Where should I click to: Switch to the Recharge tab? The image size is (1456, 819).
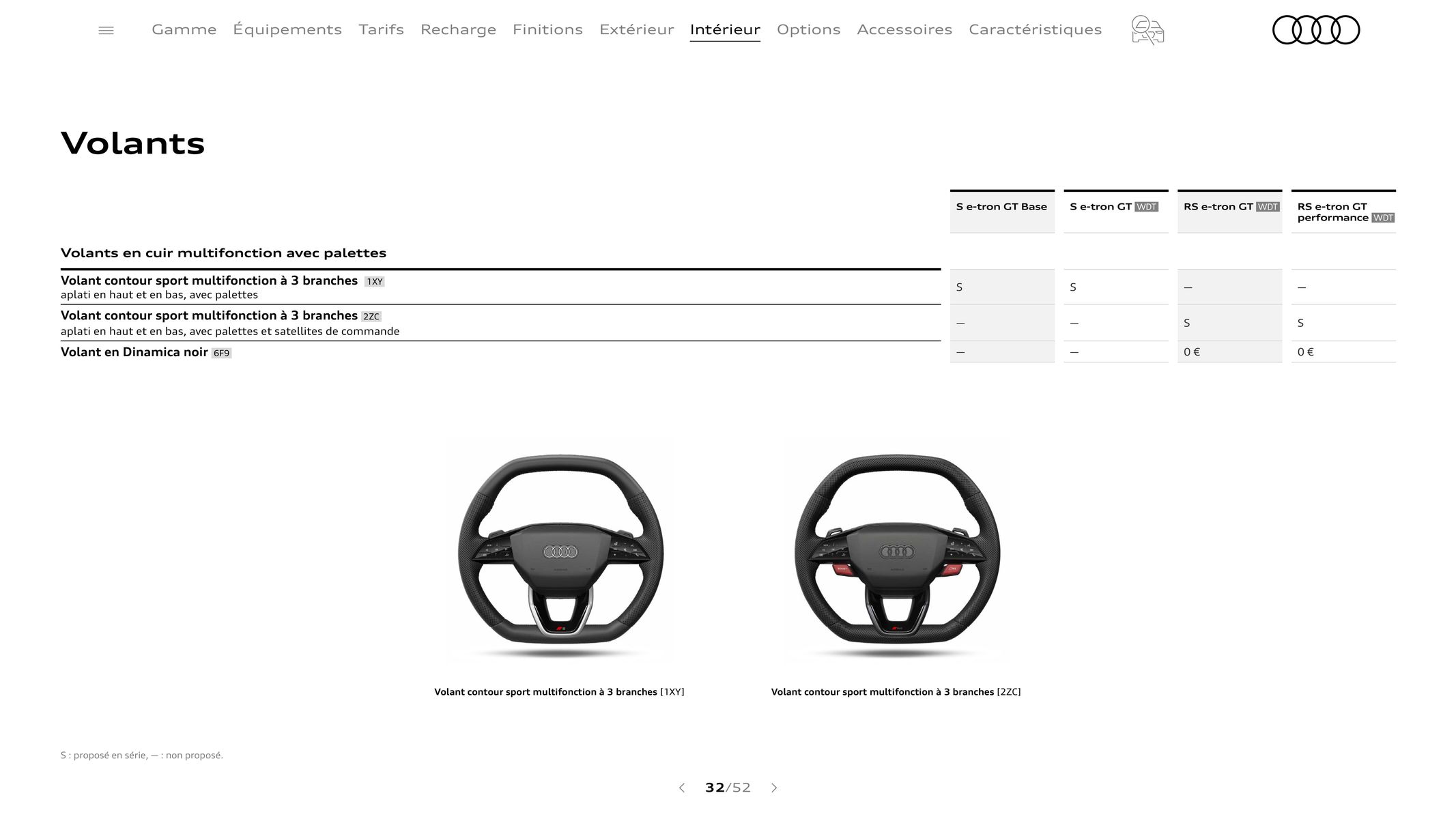[458, 29]
